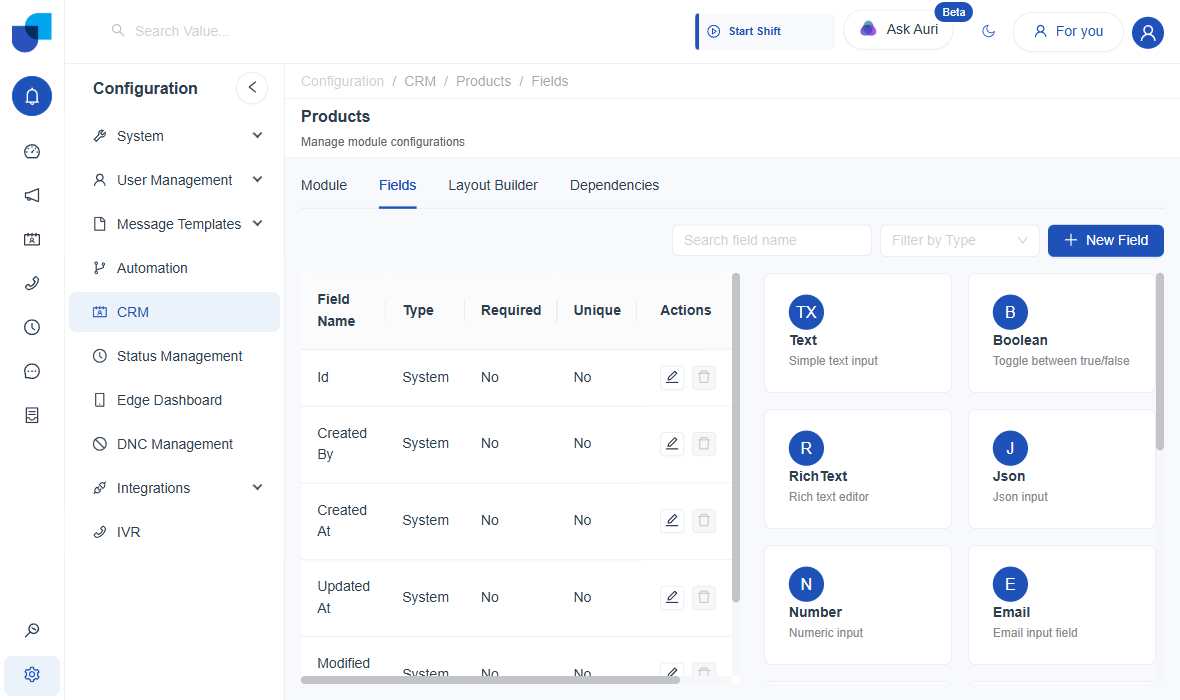This screenshot has width=1180, height=700.
Task: Select the Text field type card
Action: pos(858,333)
